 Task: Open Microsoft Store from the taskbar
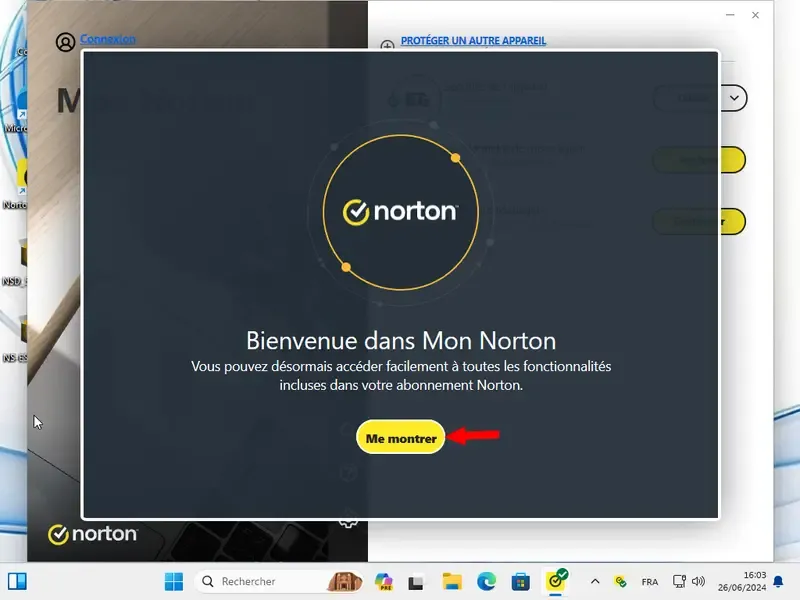[520, 581]
